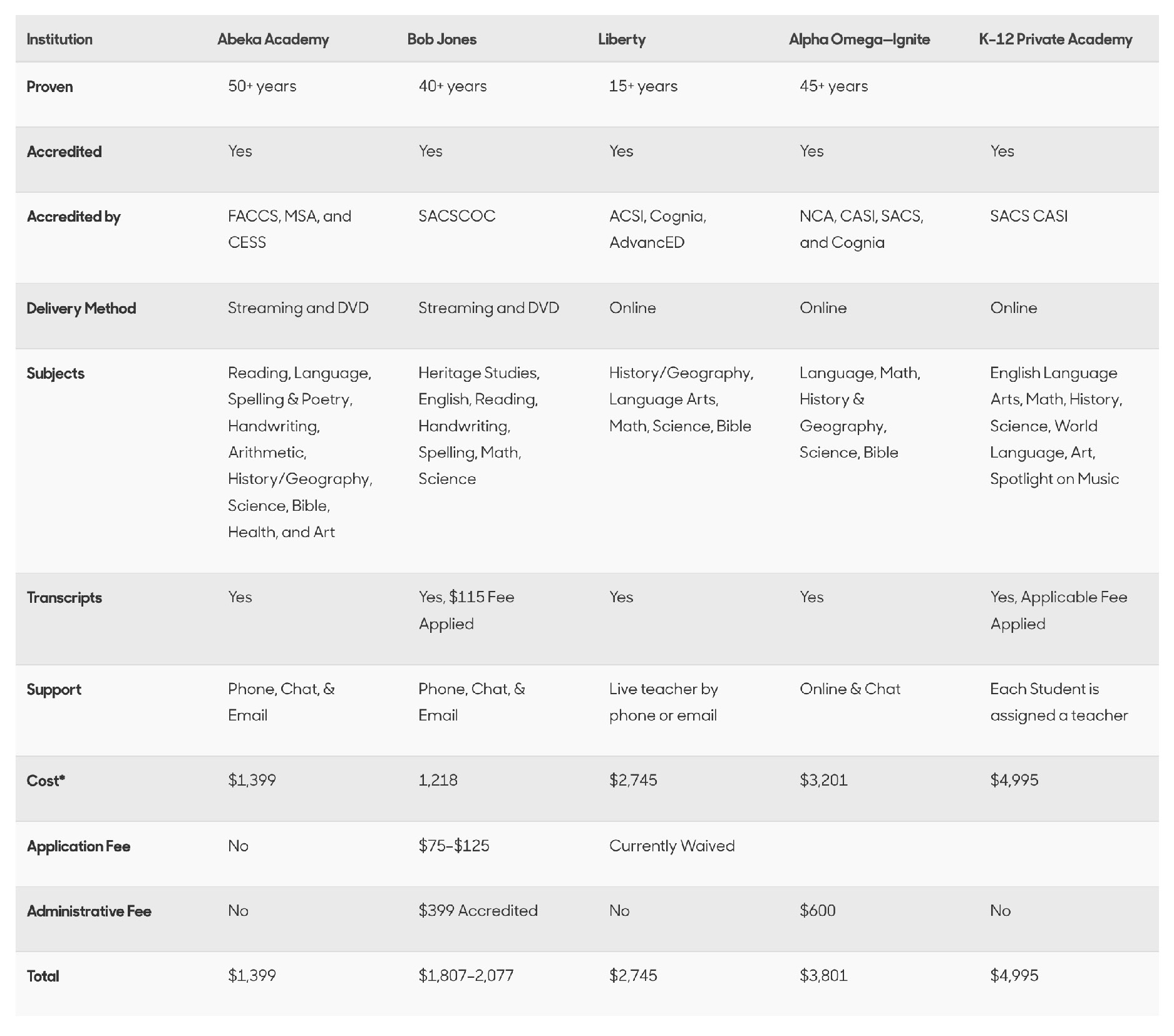Image resolution: width=1174 pixels, height=1036 pixels.
Task: Select the $399 Accredited fee cell
Action: click(478, 911)
